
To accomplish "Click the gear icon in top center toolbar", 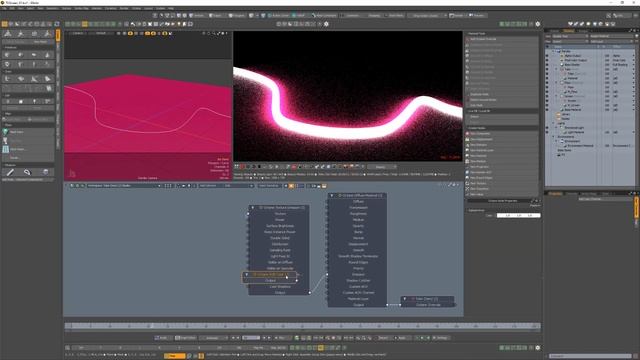I will [x=326, y=24].
